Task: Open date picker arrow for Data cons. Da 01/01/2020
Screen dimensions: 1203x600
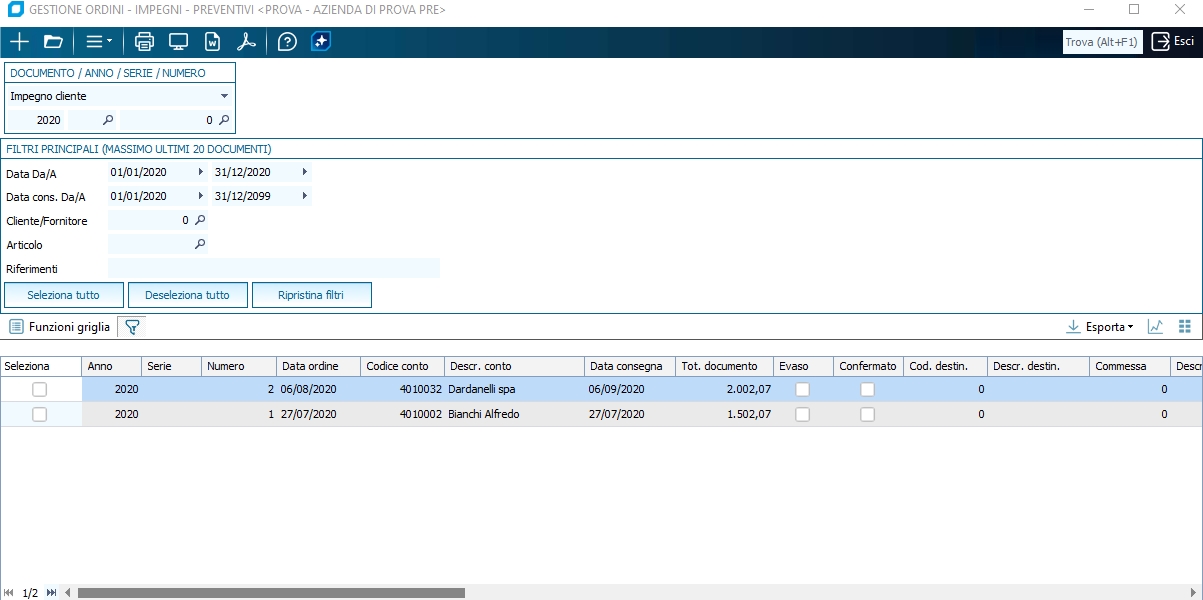Action: point(201,196)
